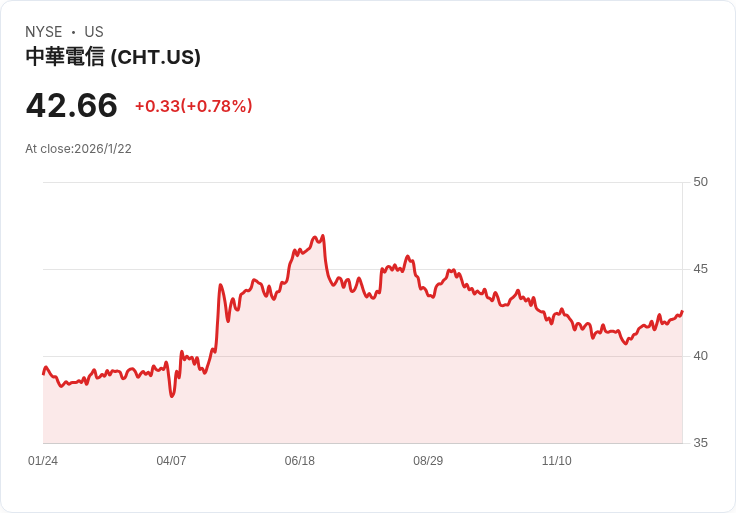Select the 04/07 x-axis date label
The width and height of the screenshot is (736, 513).
coord(171,461)
